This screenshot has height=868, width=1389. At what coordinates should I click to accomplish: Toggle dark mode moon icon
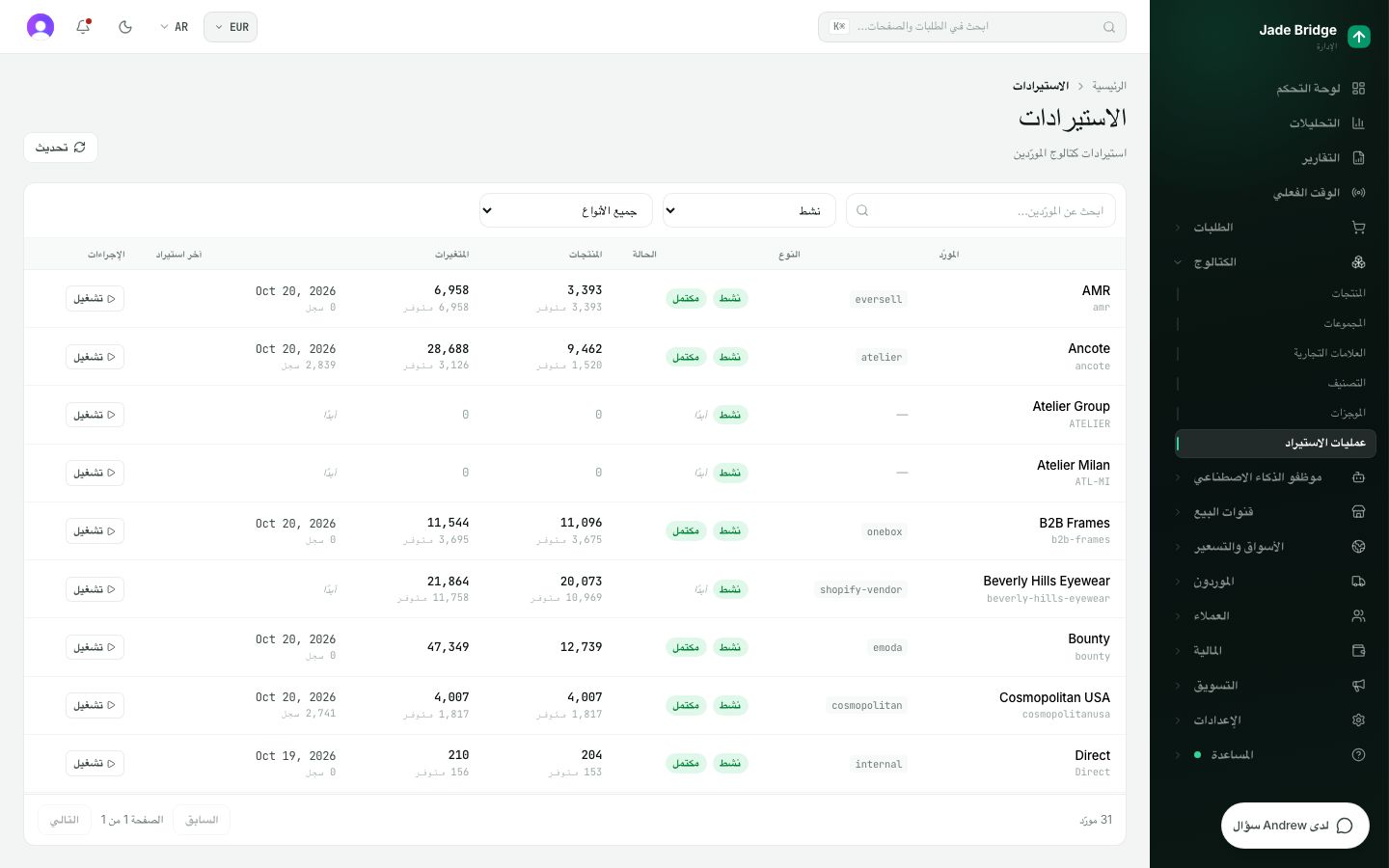coord(125,27)
